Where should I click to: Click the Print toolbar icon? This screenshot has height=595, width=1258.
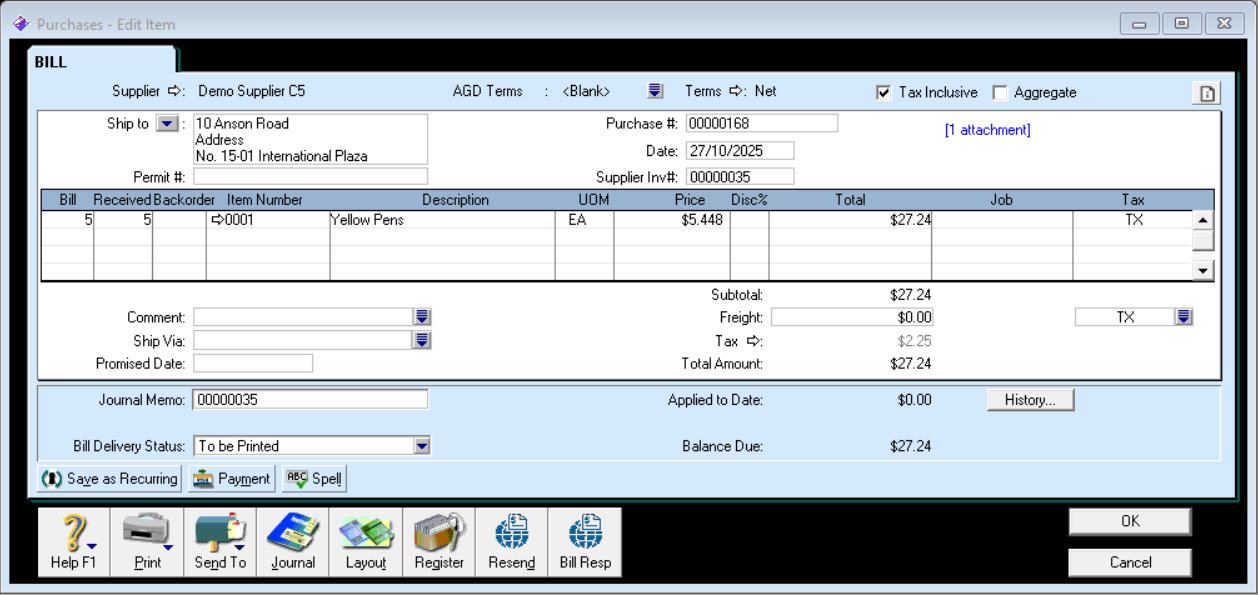[x=147, y=543]
